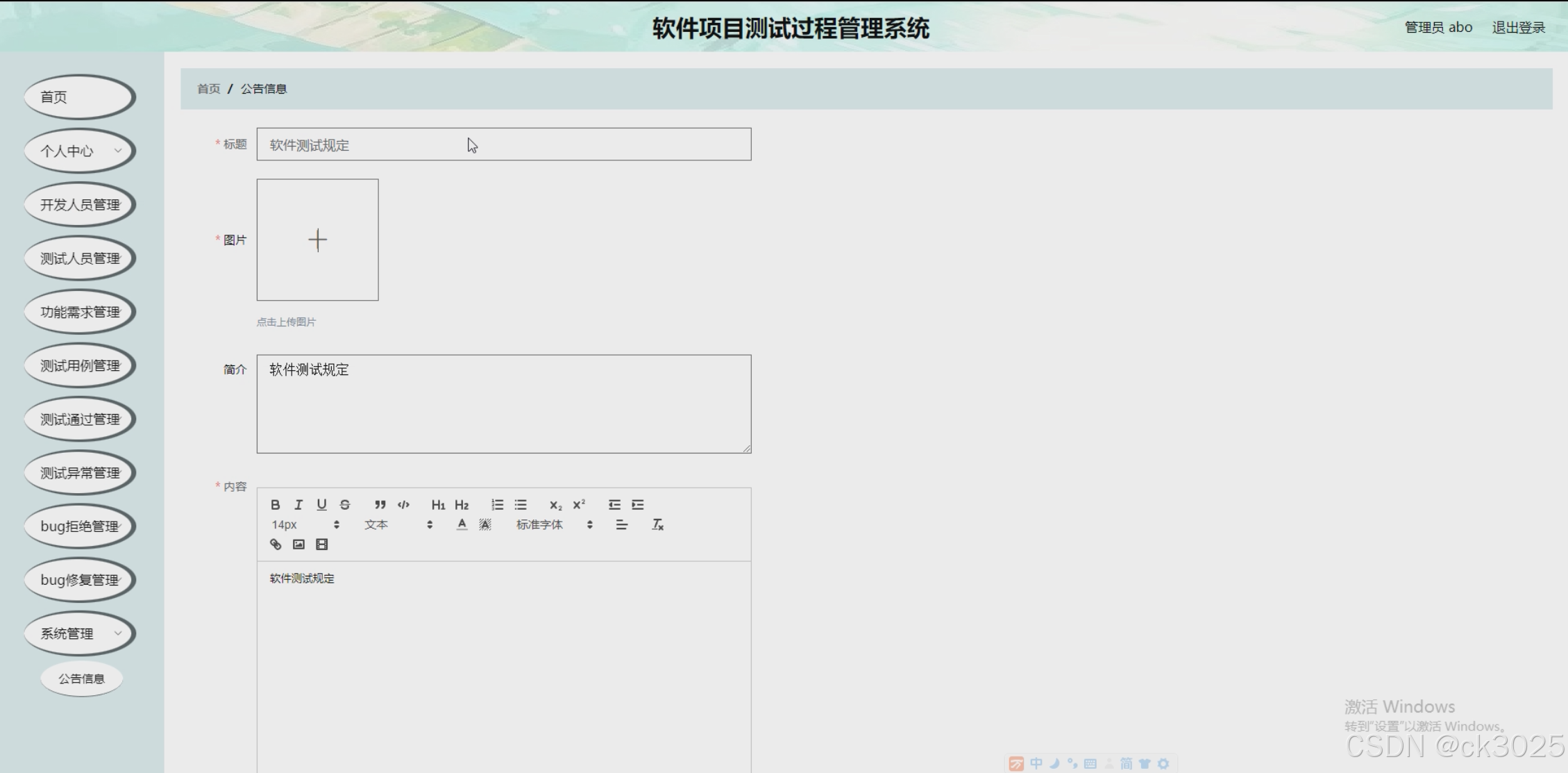
Task: Click 退出登录 to log out
Action: (1517, 27)
